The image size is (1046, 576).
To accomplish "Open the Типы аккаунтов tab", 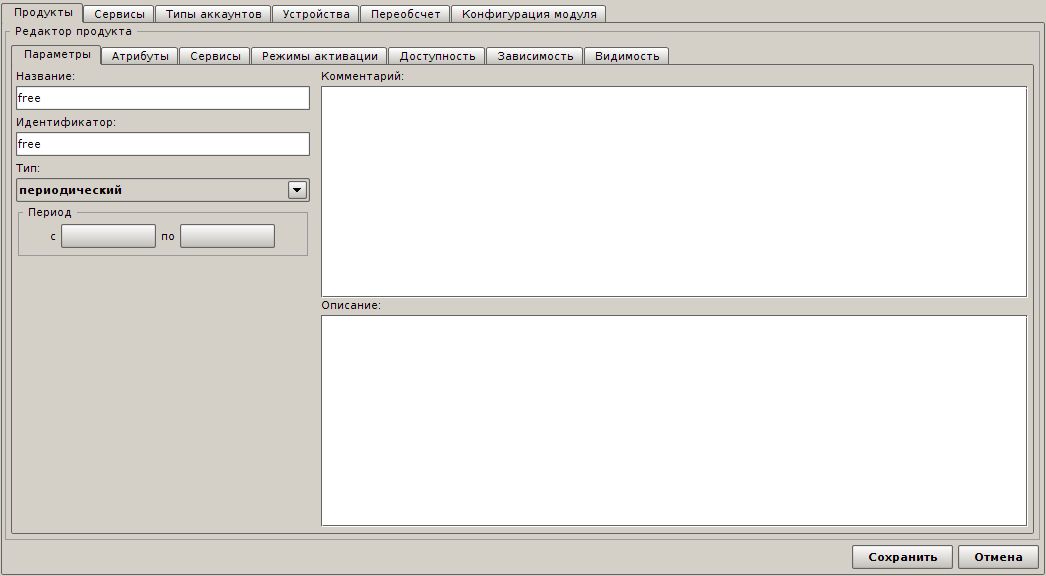I will click(x=213, y=14).
